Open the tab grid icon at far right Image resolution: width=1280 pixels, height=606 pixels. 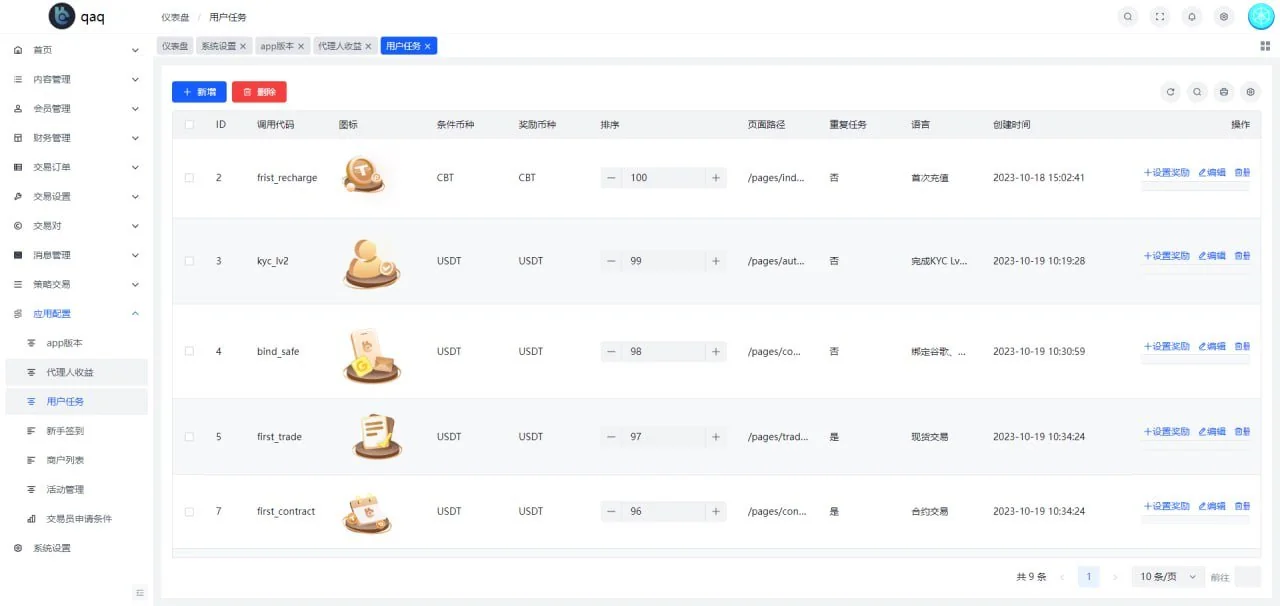1265,46
